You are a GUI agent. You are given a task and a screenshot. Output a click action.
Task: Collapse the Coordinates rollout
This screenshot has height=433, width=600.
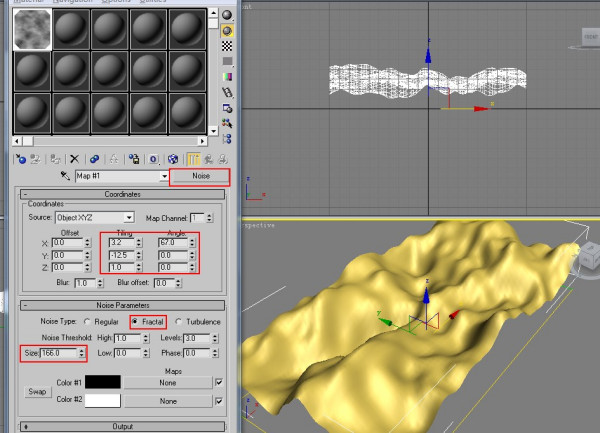tap(122, 194)
